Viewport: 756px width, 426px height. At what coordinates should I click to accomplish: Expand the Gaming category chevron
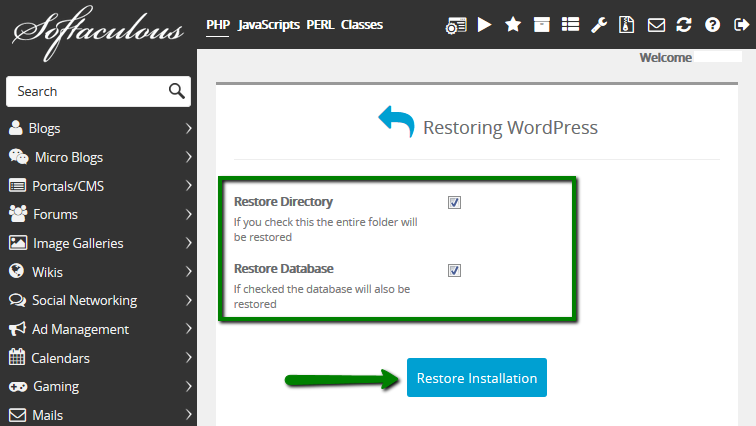[189, 386]
